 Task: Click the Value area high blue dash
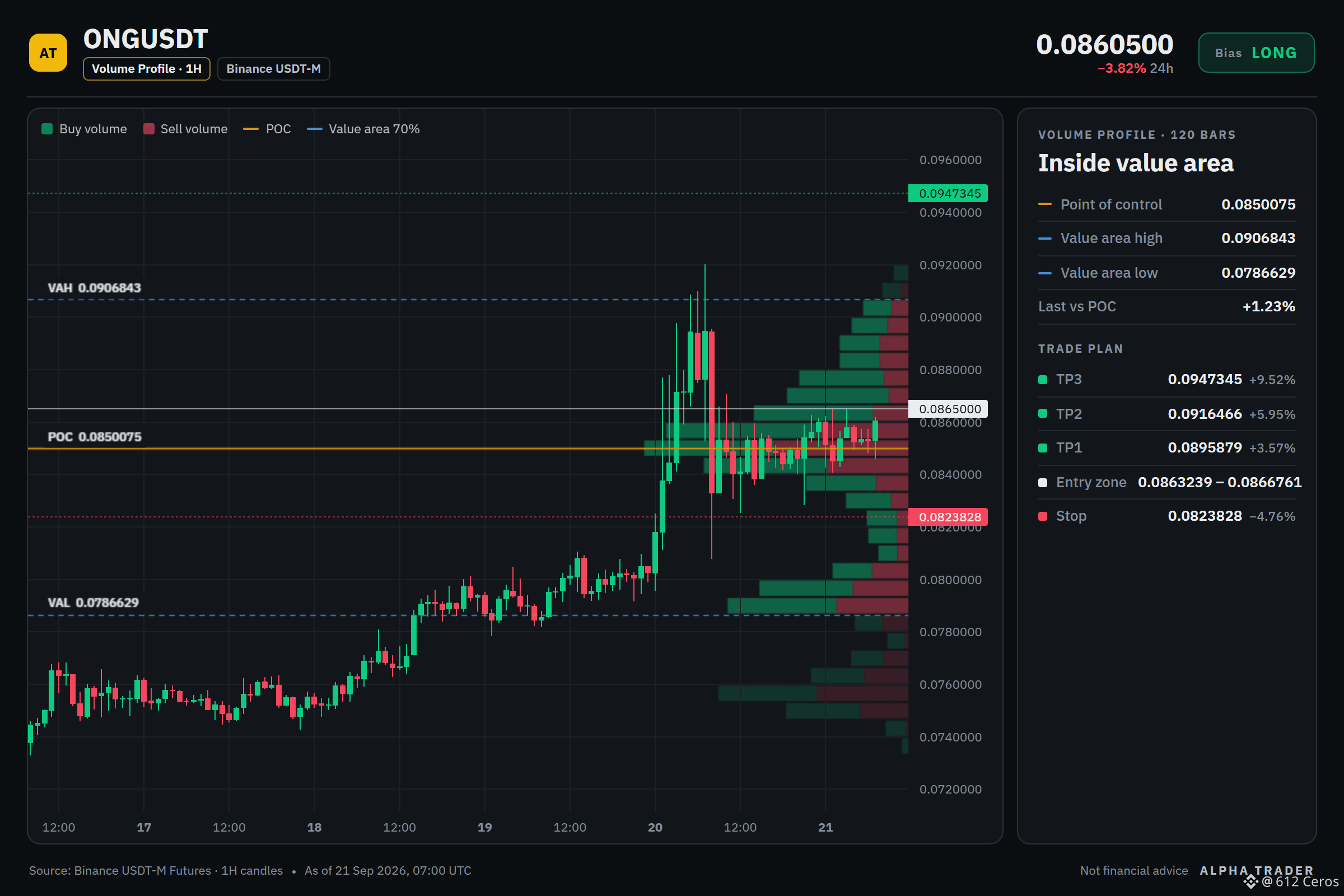click(x=1044, y=239)
